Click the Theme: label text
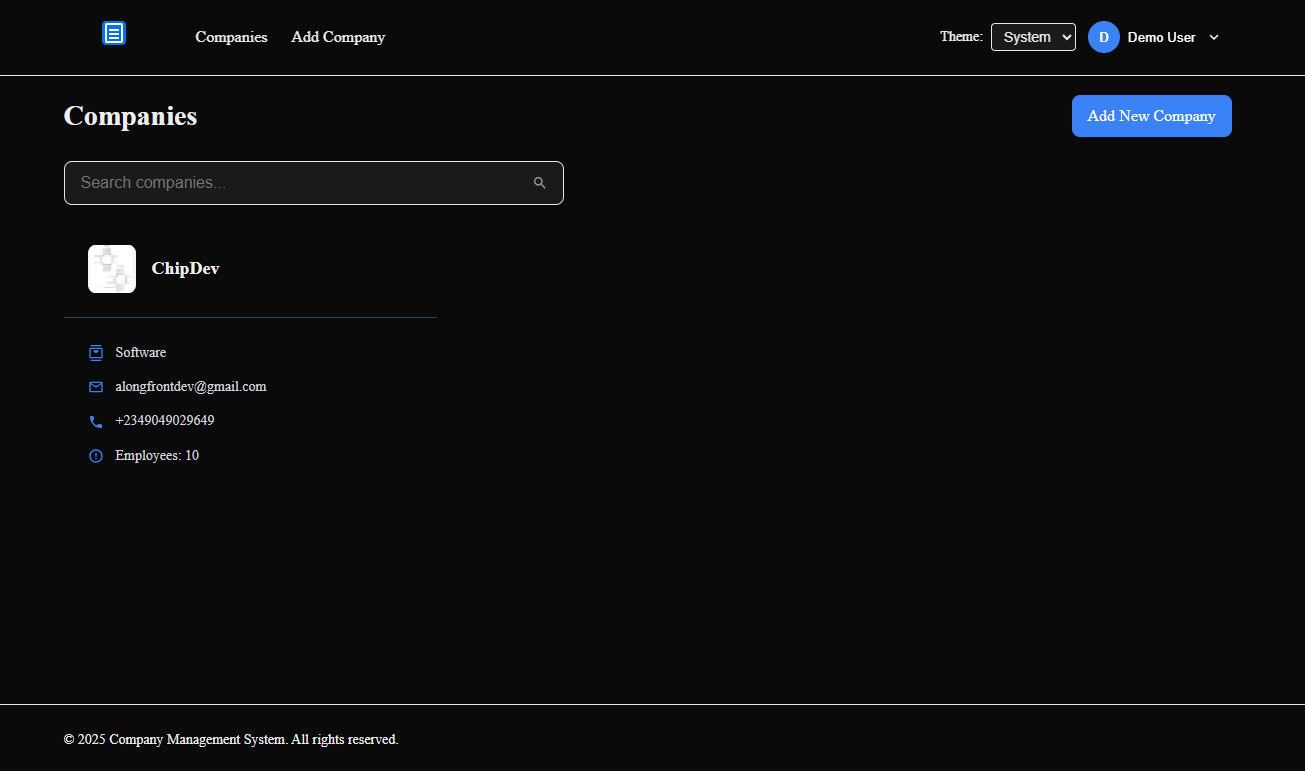Image resolution: width=1305 pixels, height=771 pixels. pyautogui.click(x=961, y=36)
